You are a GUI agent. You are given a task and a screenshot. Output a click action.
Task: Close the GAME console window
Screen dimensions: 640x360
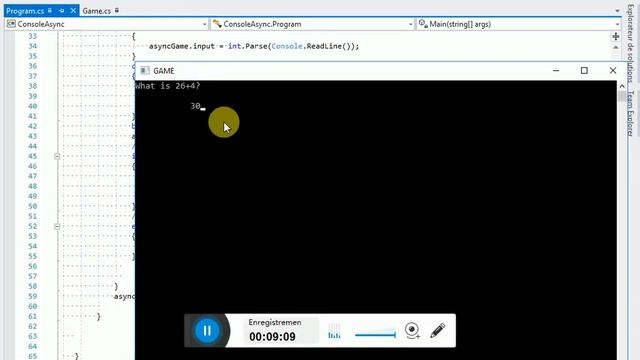[x=613, y=71]
